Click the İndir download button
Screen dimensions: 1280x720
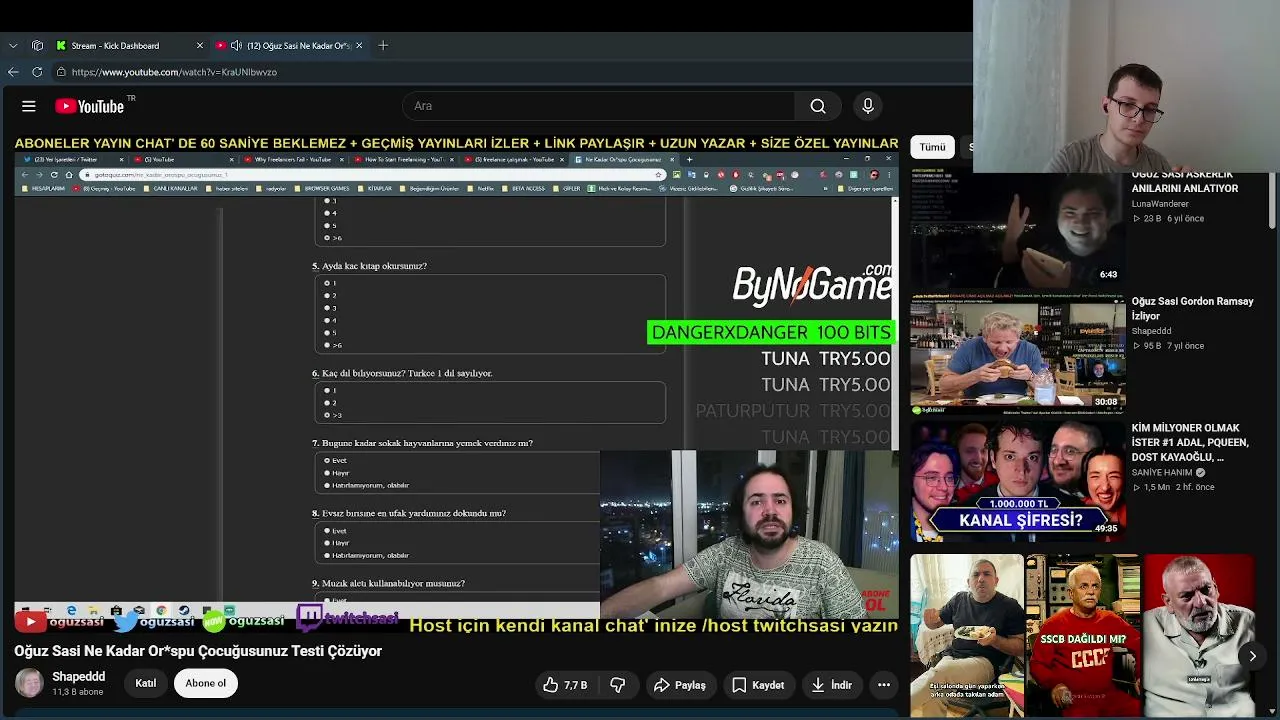(831, 685)
